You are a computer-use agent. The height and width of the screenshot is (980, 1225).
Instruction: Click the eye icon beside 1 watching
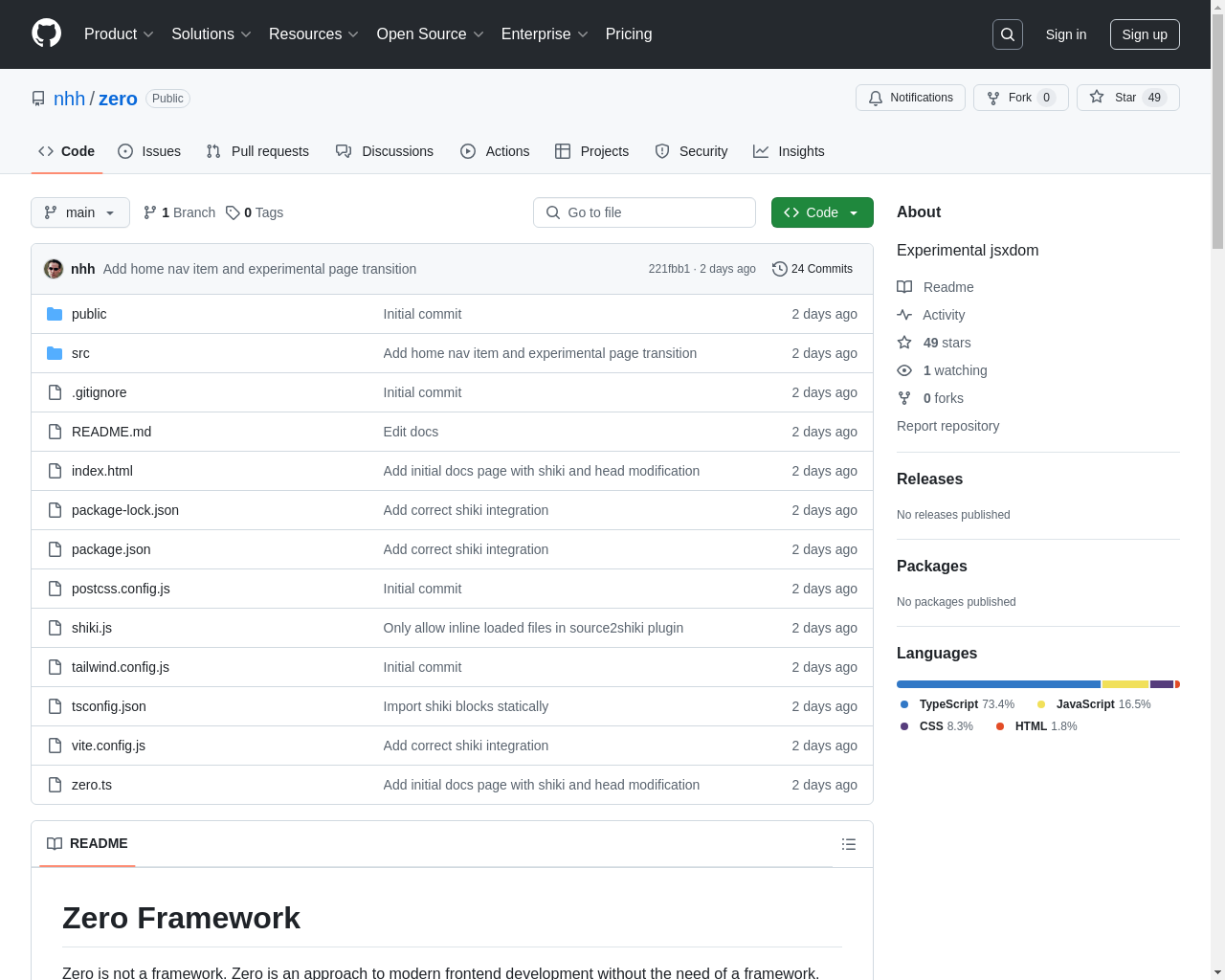click(x=904, y=370)
